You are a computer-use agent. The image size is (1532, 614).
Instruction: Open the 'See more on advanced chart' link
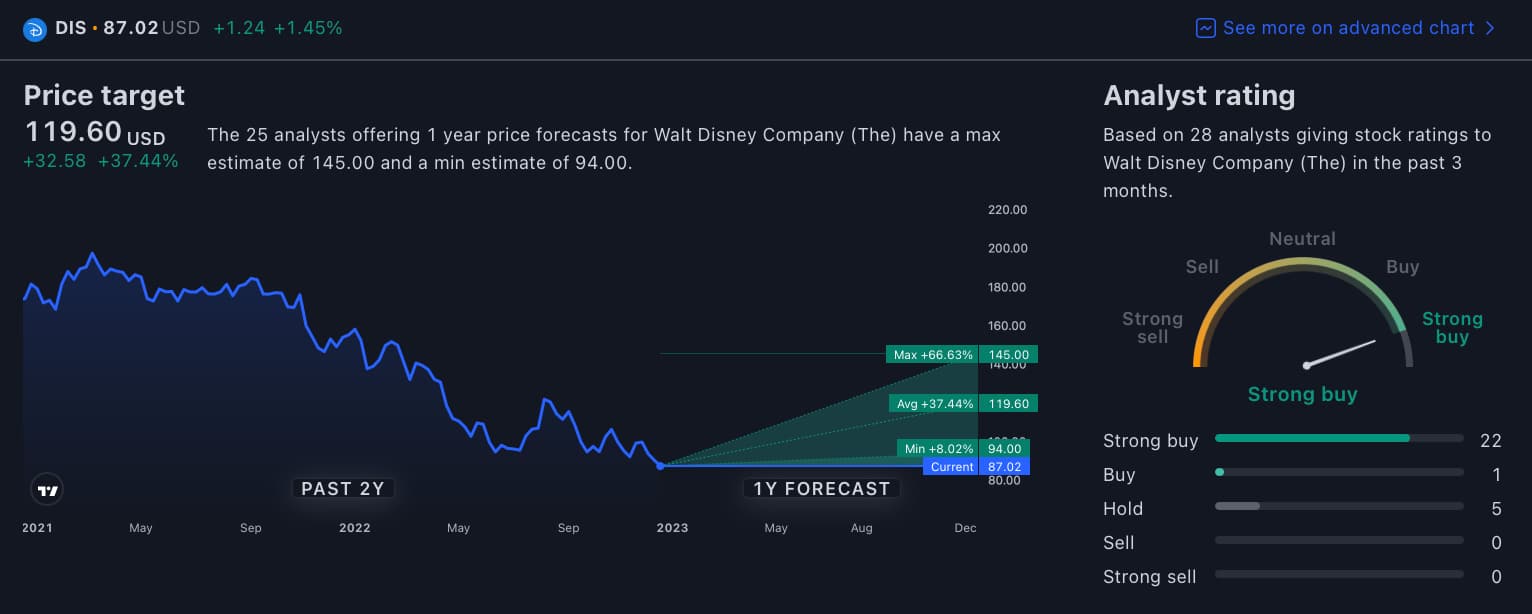tap(1346, 28)
